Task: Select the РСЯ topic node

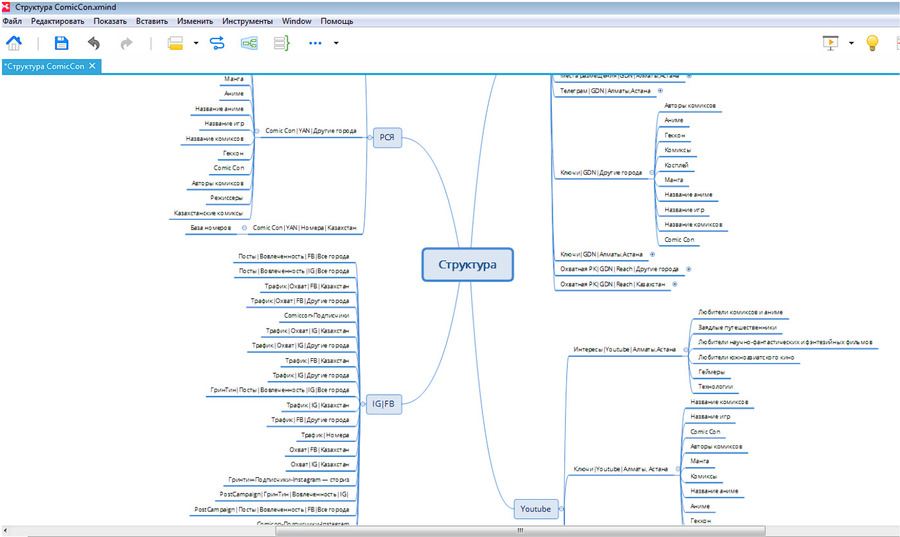Action: 387,137
